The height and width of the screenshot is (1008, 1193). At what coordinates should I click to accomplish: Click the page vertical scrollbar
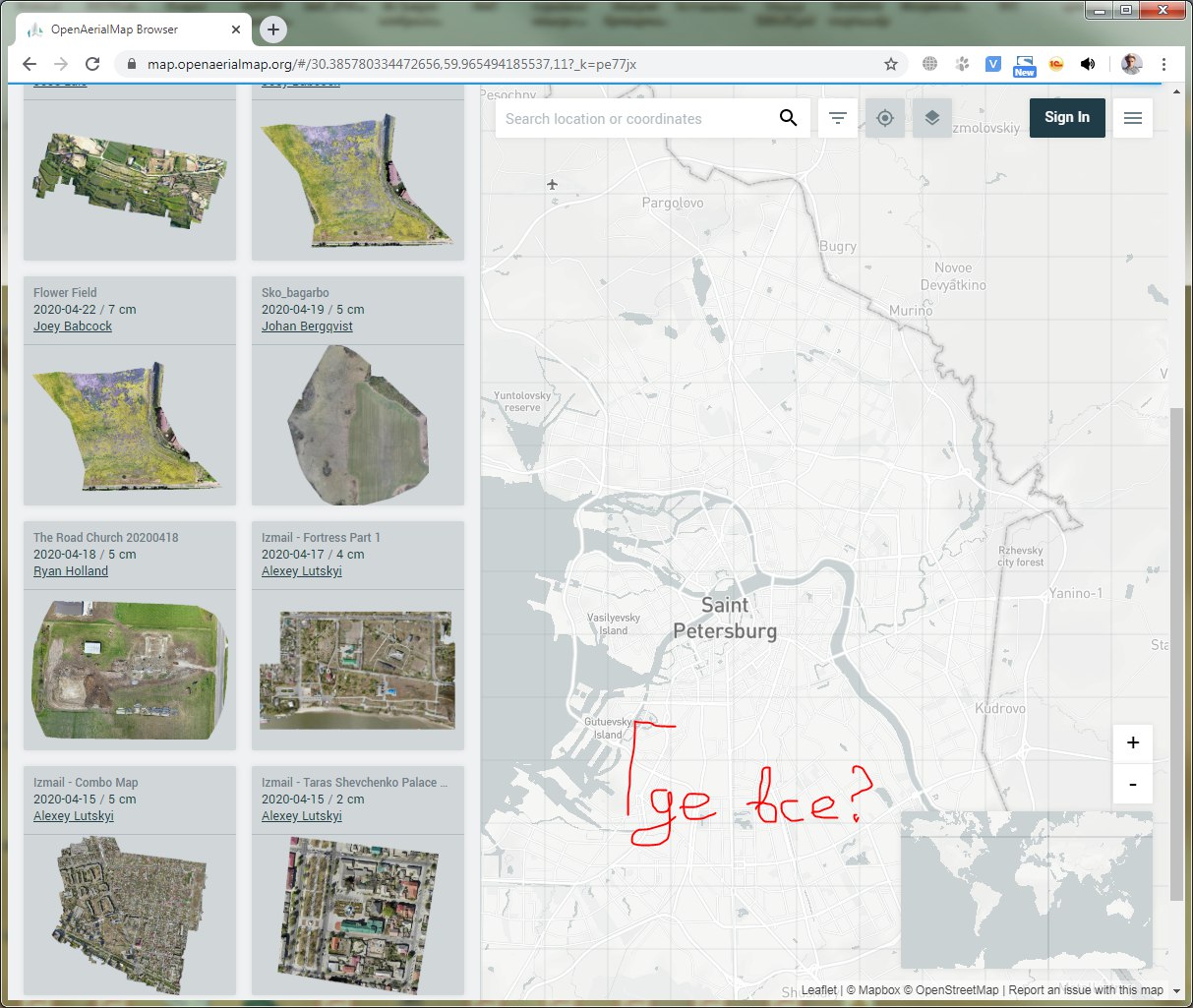point(1177,654)
